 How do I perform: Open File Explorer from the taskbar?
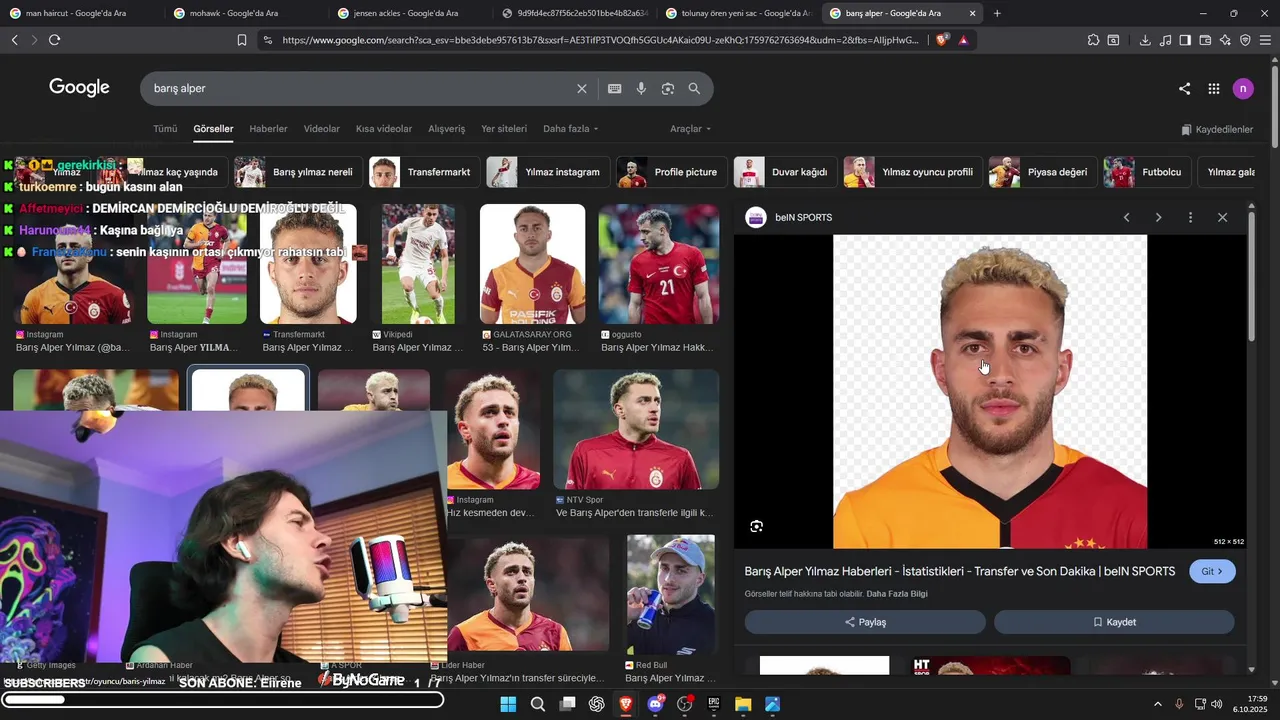click(743, 704)
